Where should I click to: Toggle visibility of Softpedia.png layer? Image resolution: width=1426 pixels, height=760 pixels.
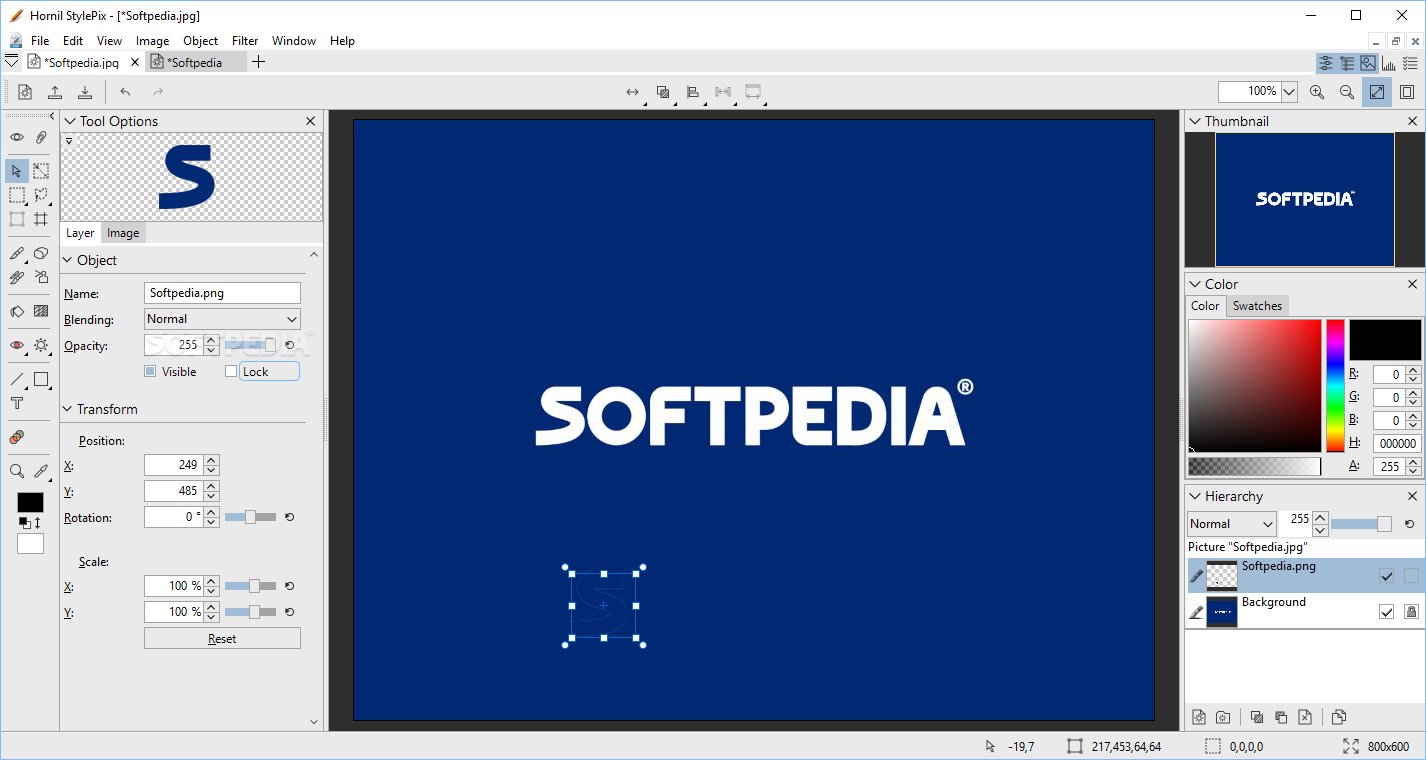pos(1386,576)
